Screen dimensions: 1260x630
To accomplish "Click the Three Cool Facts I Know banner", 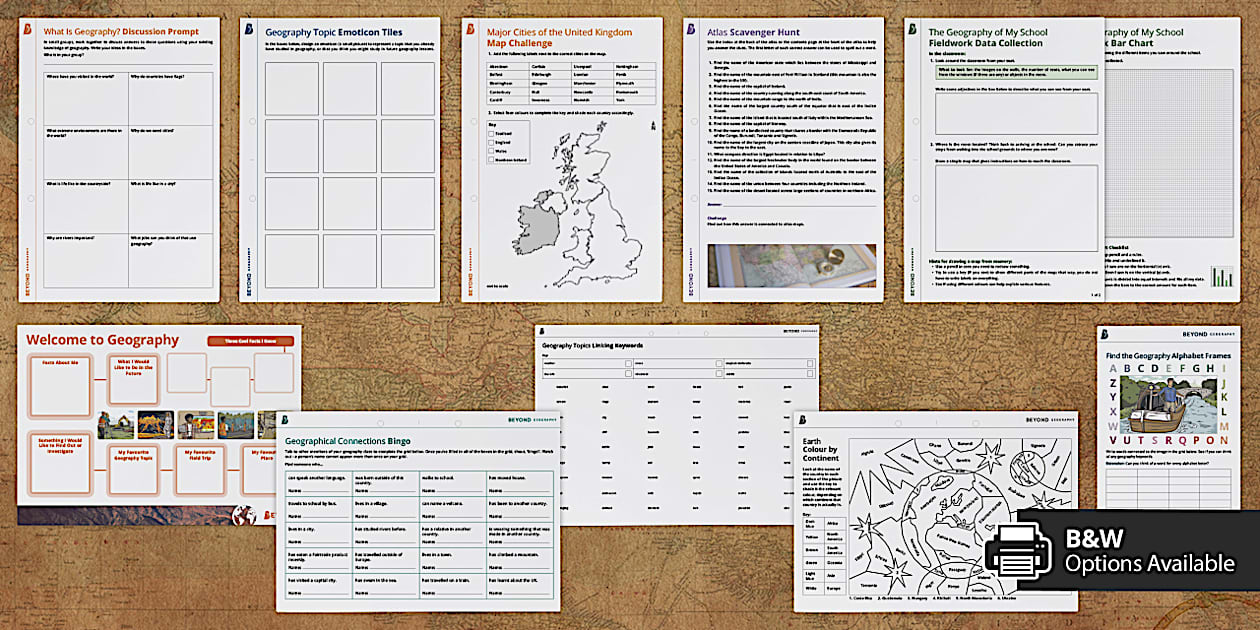I will click(250, 340).
